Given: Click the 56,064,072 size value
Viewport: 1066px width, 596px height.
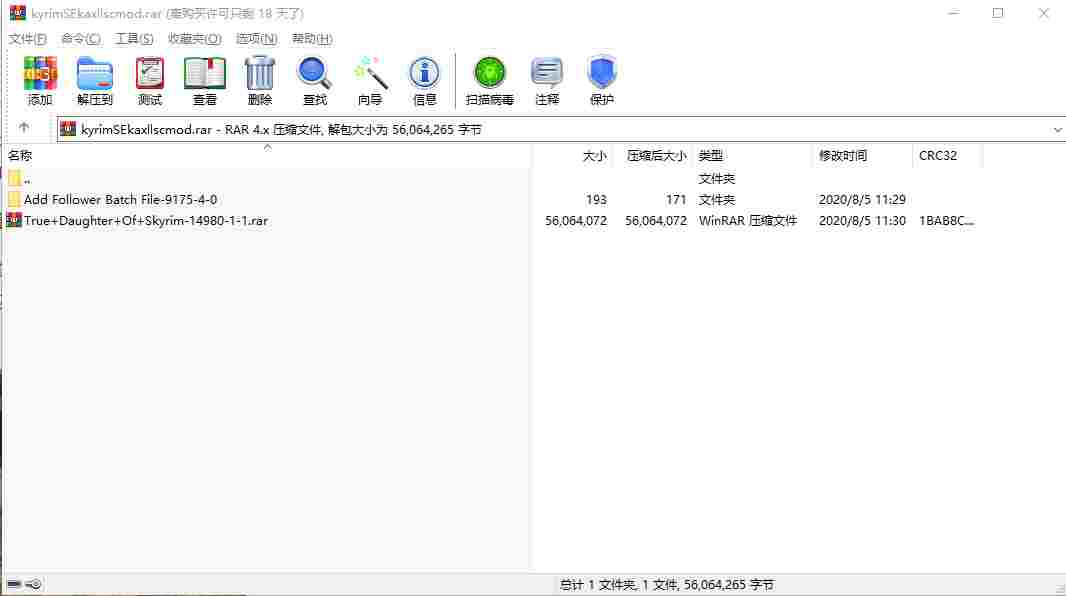Looking at the screenshot, I should (576, 221).
